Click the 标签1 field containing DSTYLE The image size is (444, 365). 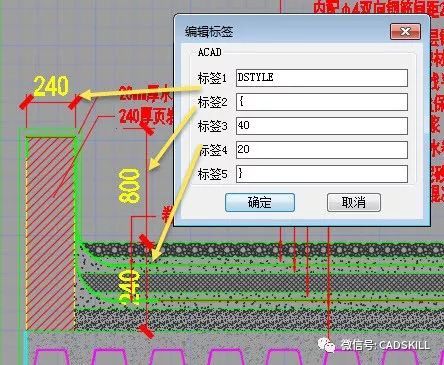coord(322,78)
